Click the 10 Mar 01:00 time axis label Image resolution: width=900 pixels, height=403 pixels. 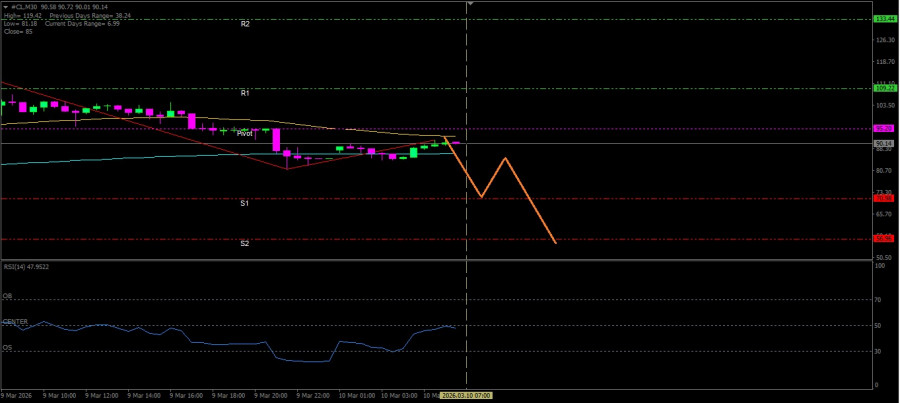(x=358, y=396)
